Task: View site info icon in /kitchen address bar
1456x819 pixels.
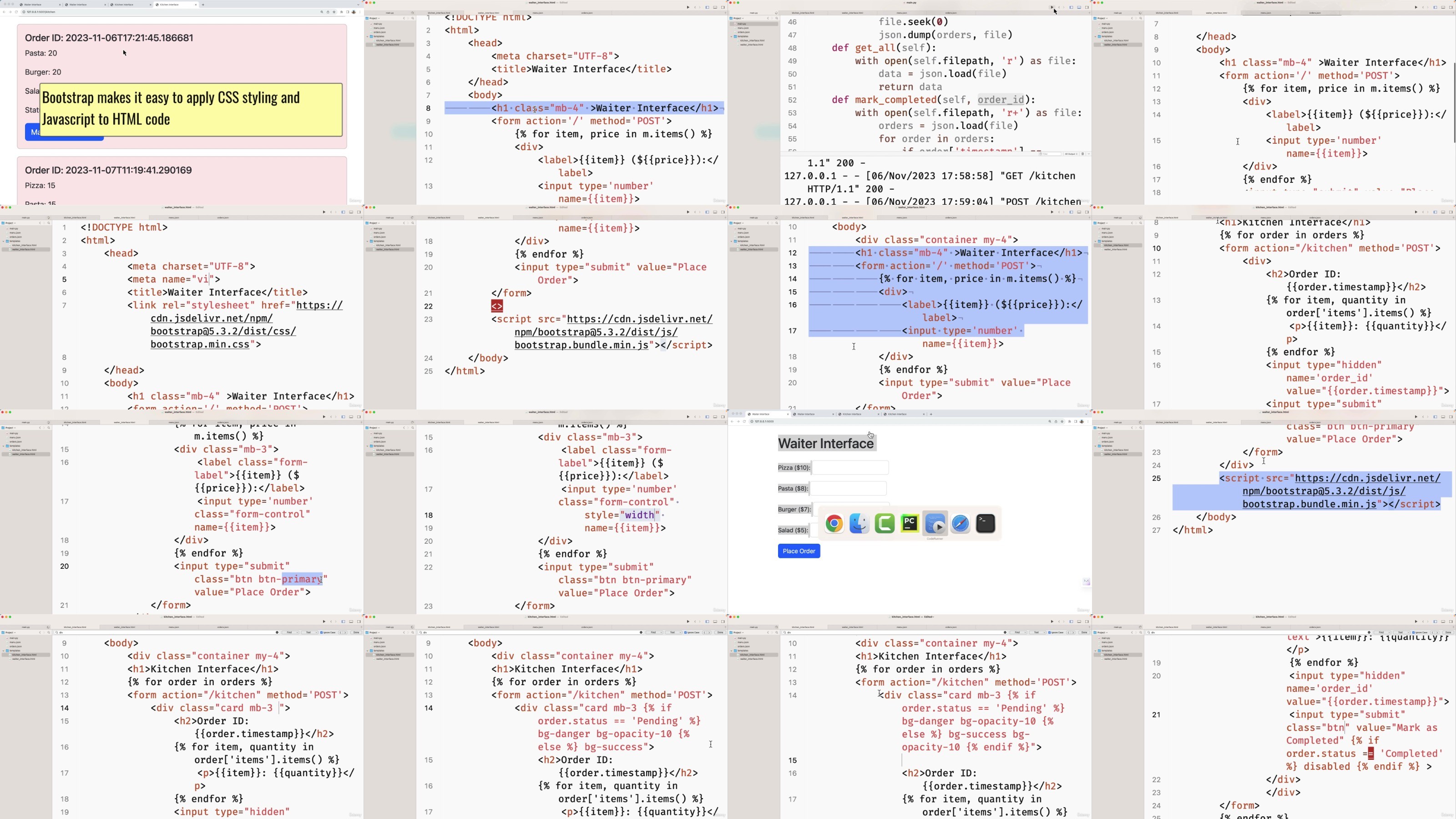Action: [24, 12]
